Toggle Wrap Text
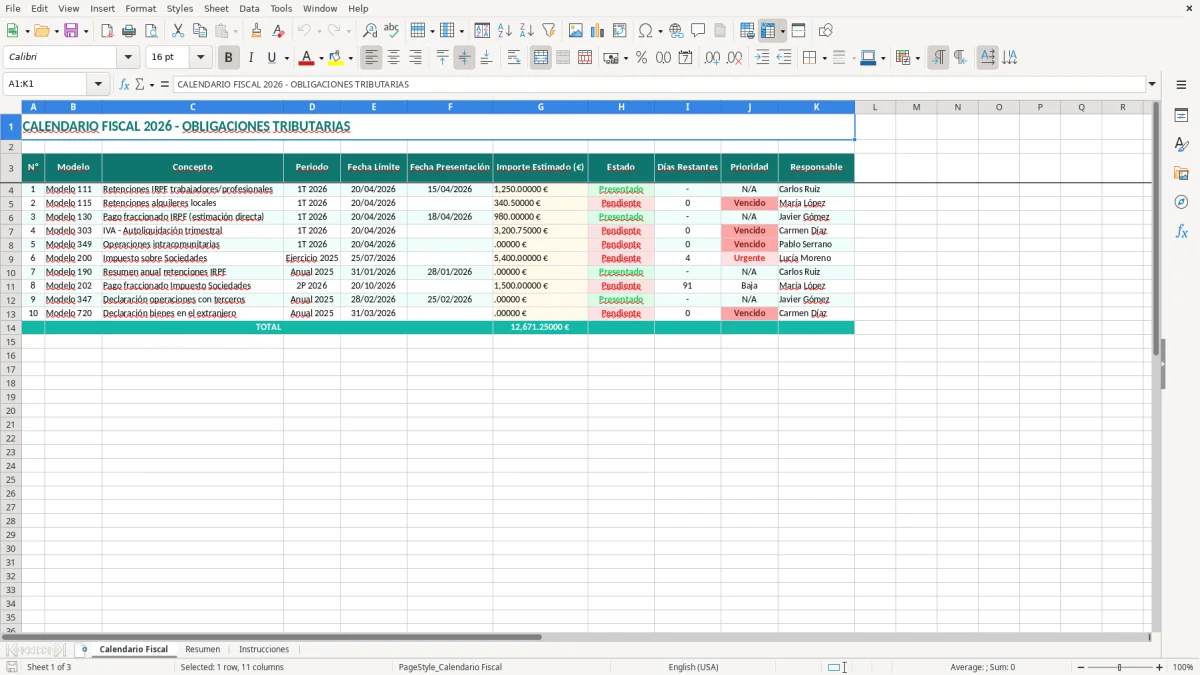The width and height of the screenshot is (1200, 675). click(514, 58)
